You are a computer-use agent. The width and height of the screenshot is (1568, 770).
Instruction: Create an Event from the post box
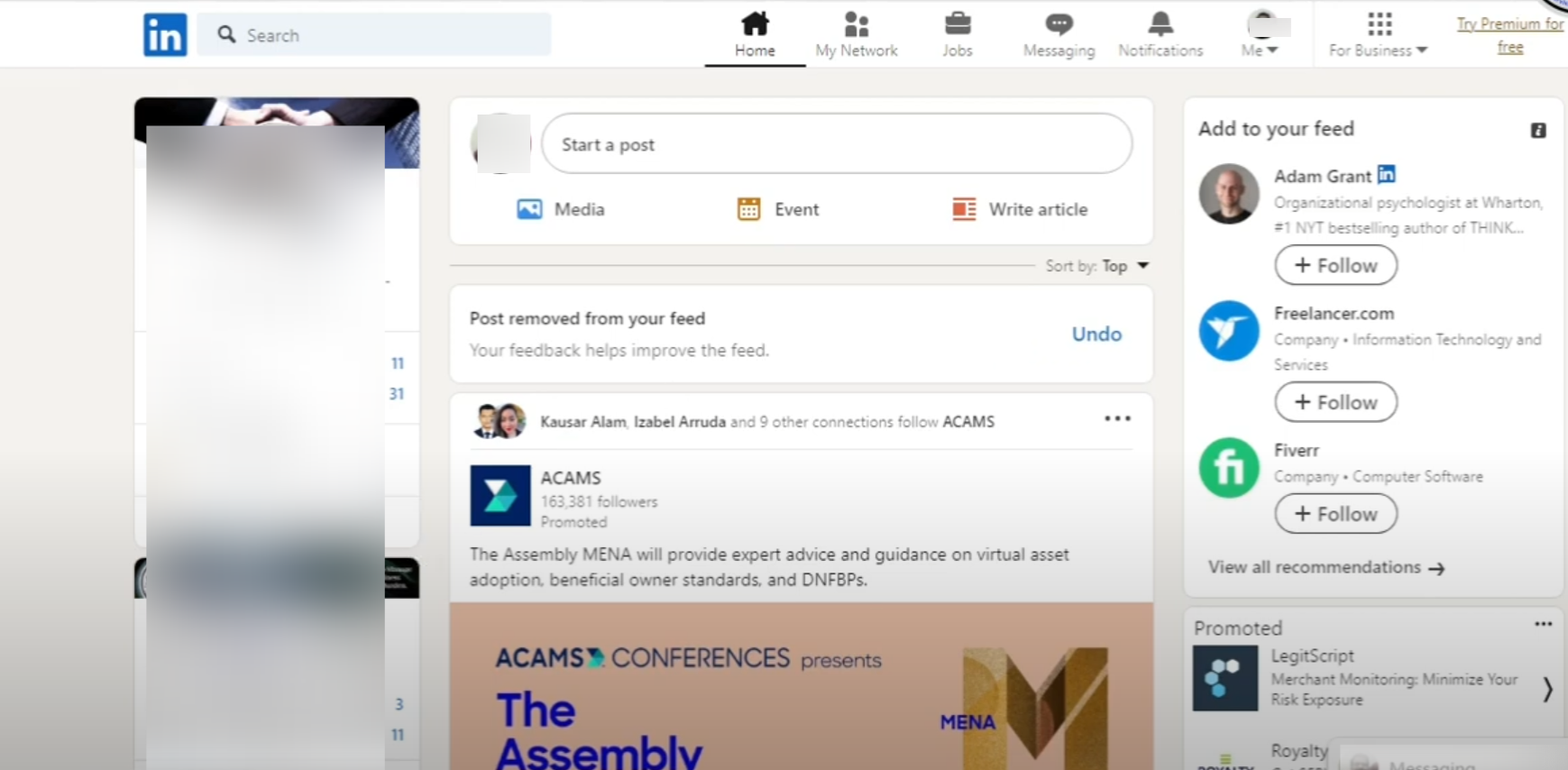click(778, 209)
